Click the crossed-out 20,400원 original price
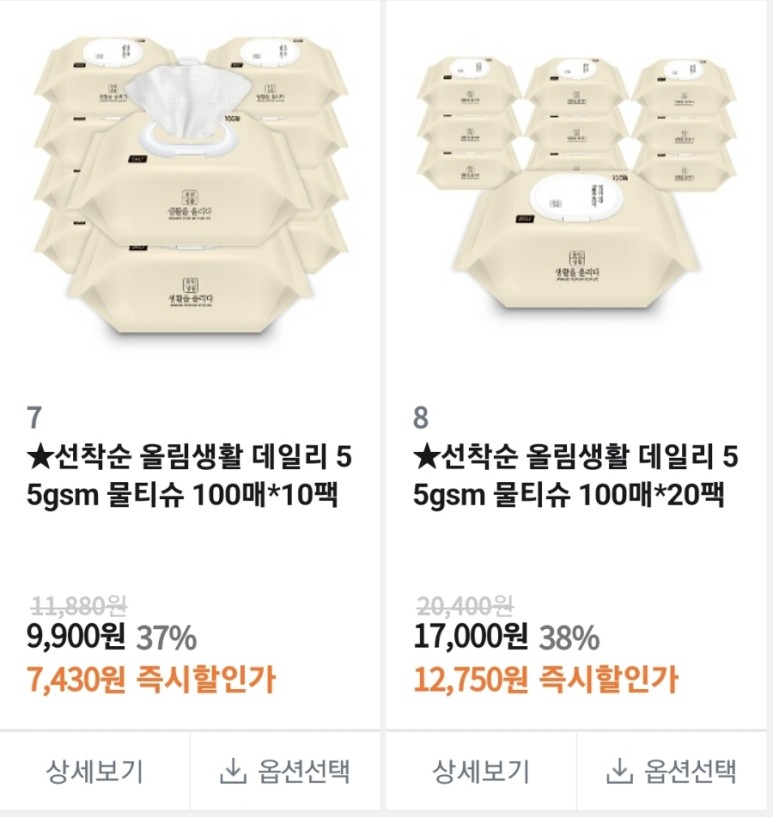The width and height of the screenshot is (773, 818). [464, 605]
